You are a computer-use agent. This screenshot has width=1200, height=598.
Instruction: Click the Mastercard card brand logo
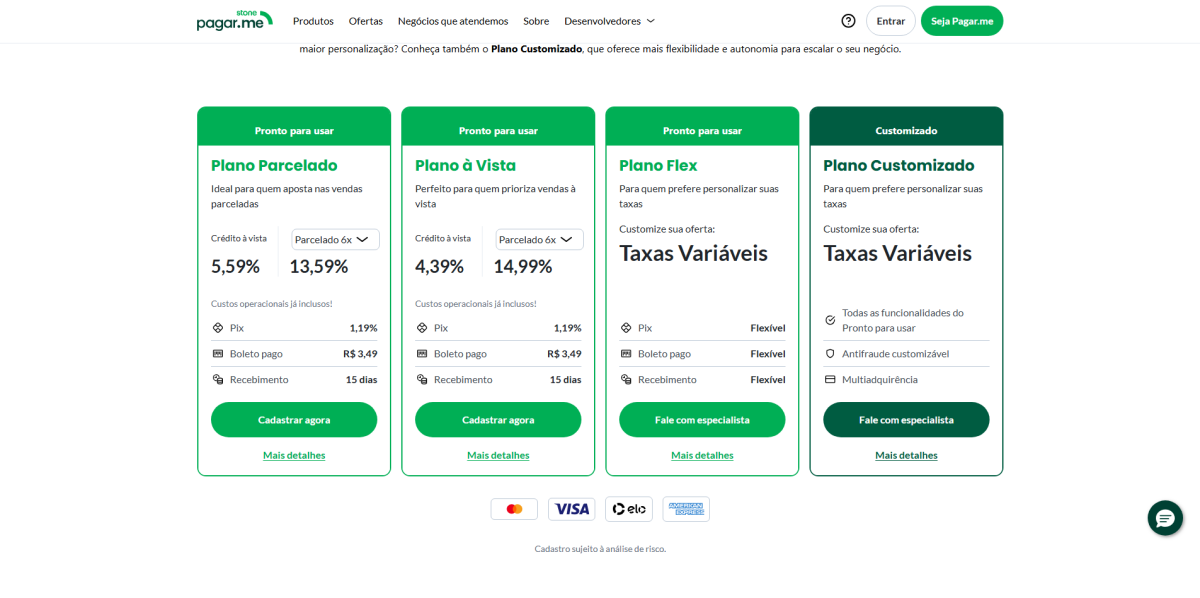(514, 509)
